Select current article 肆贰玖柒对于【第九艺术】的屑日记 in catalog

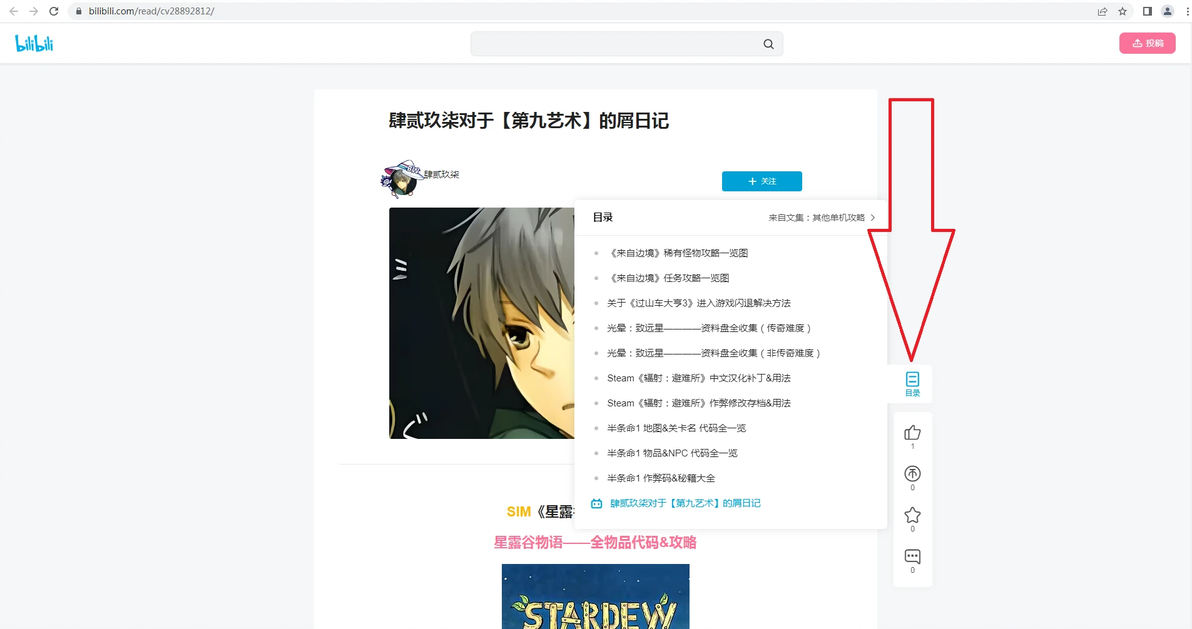685,504
